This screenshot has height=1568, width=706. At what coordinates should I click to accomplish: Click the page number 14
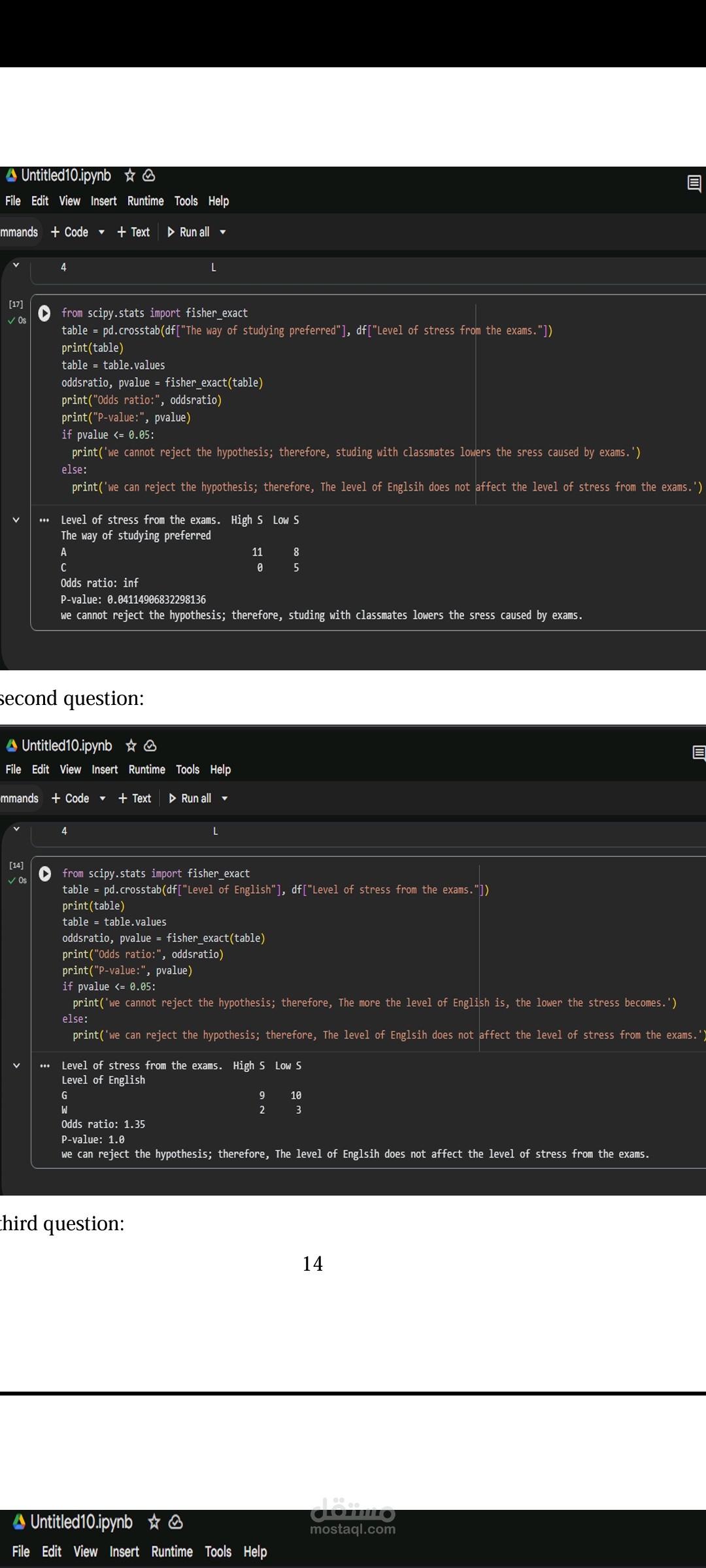pos(312,1264)
